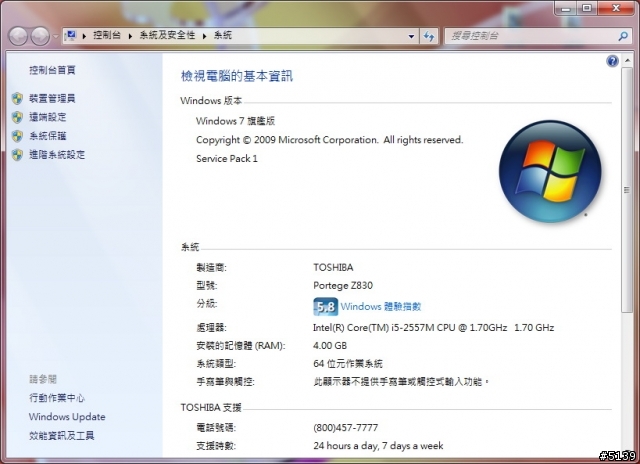
Task: Click shield icon beside 進階系統設定
Action: click(17, 155)
